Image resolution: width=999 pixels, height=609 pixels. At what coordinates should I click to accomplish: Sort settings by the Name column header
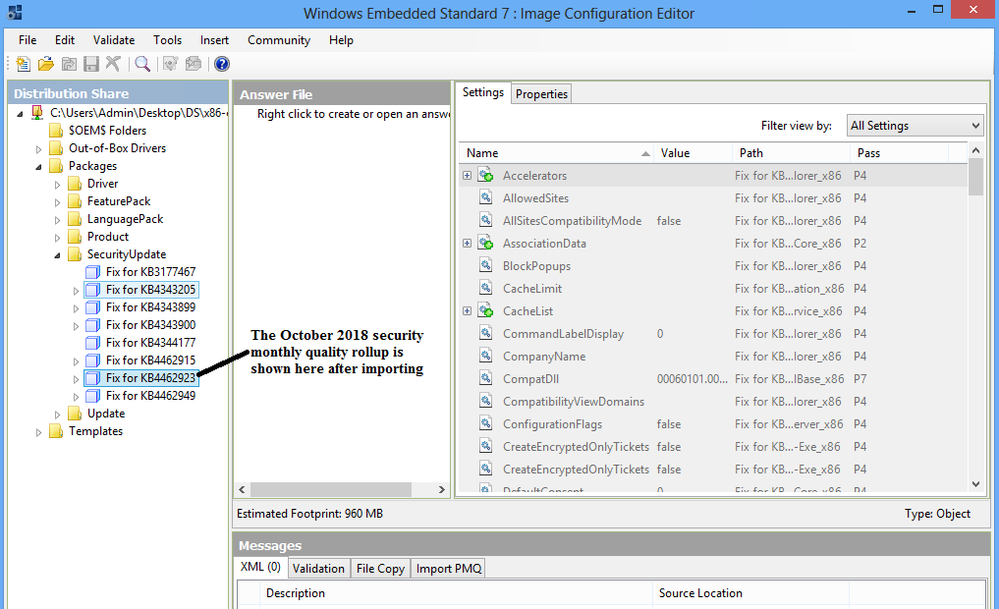(x=556, y=153)
